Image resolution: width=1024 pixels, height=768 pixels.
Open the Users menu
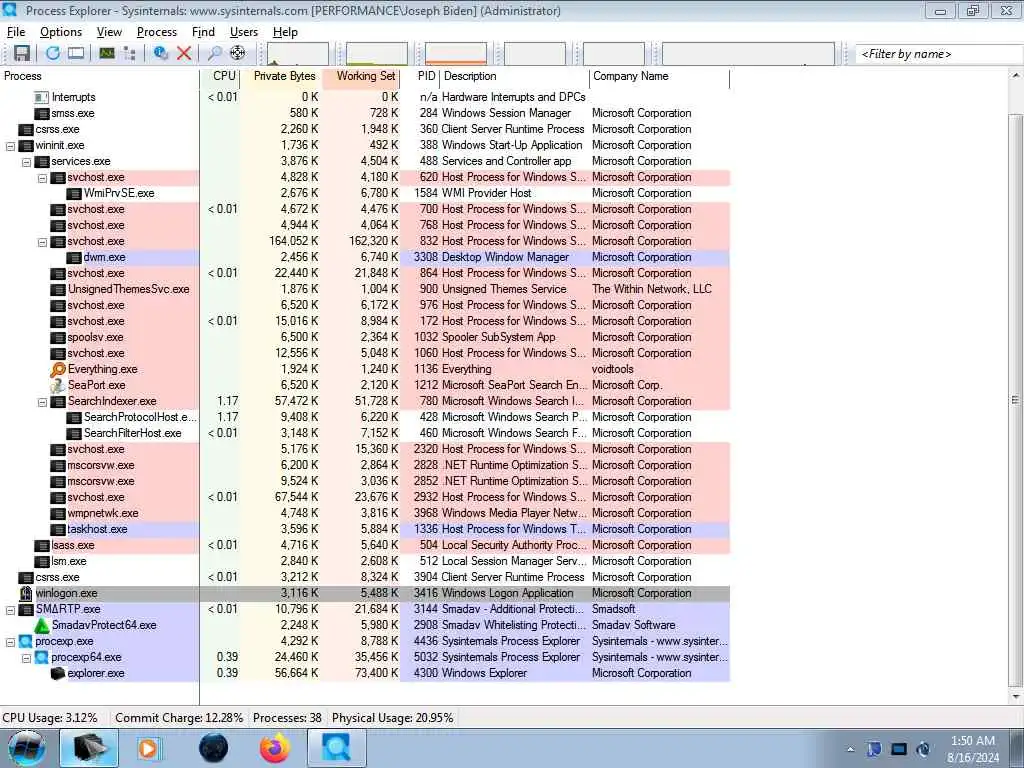pos(244,32)
